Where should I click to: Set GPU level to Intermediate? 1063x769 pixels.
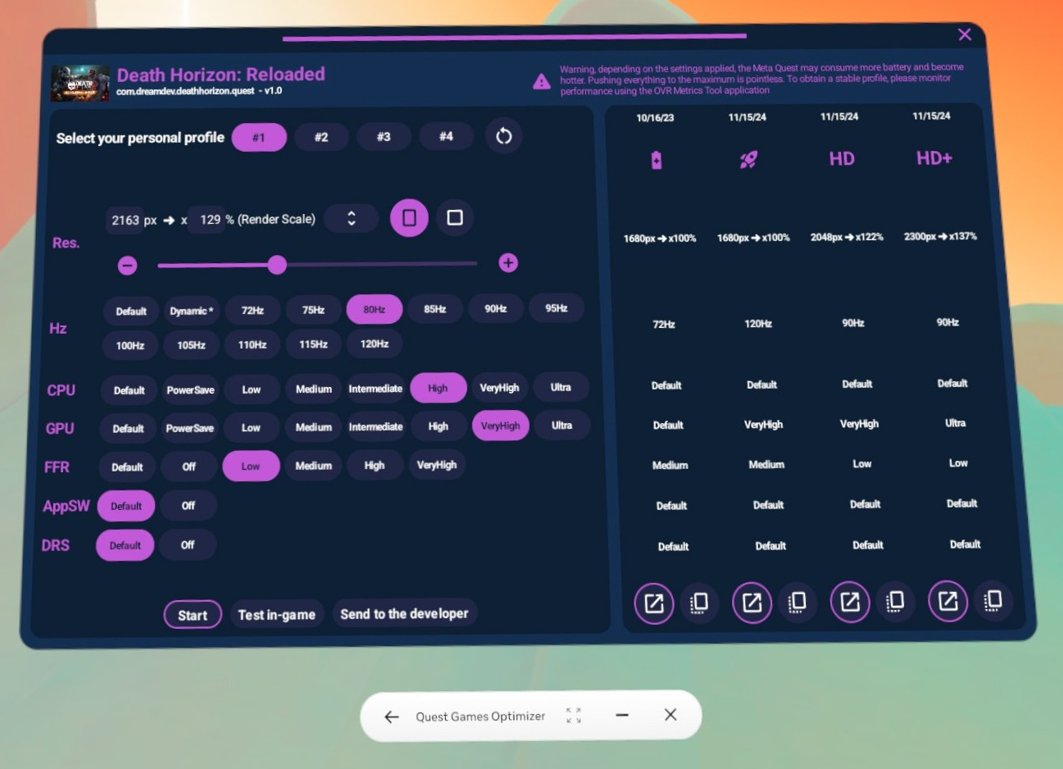tap(376, 427)
